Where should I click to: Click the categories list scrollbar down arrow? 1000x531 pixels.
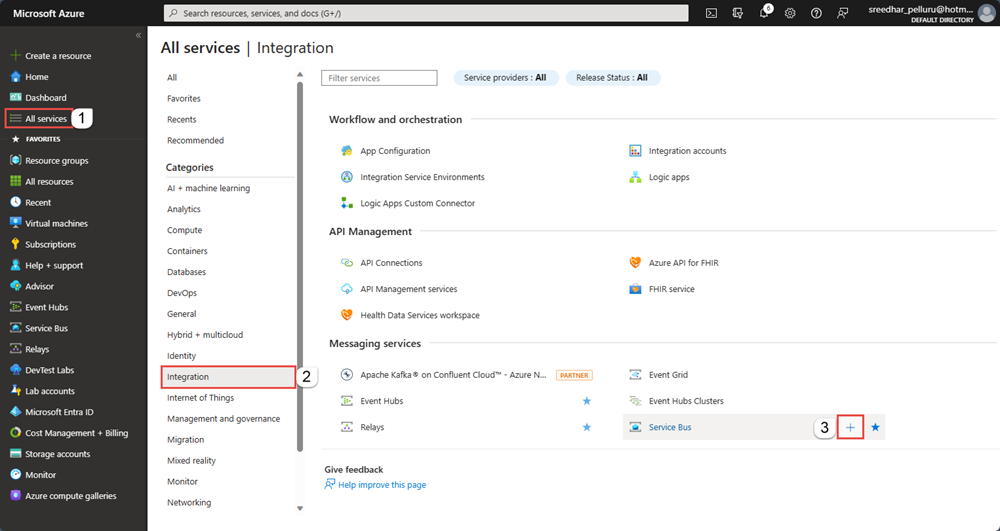[x=300, y=508]
